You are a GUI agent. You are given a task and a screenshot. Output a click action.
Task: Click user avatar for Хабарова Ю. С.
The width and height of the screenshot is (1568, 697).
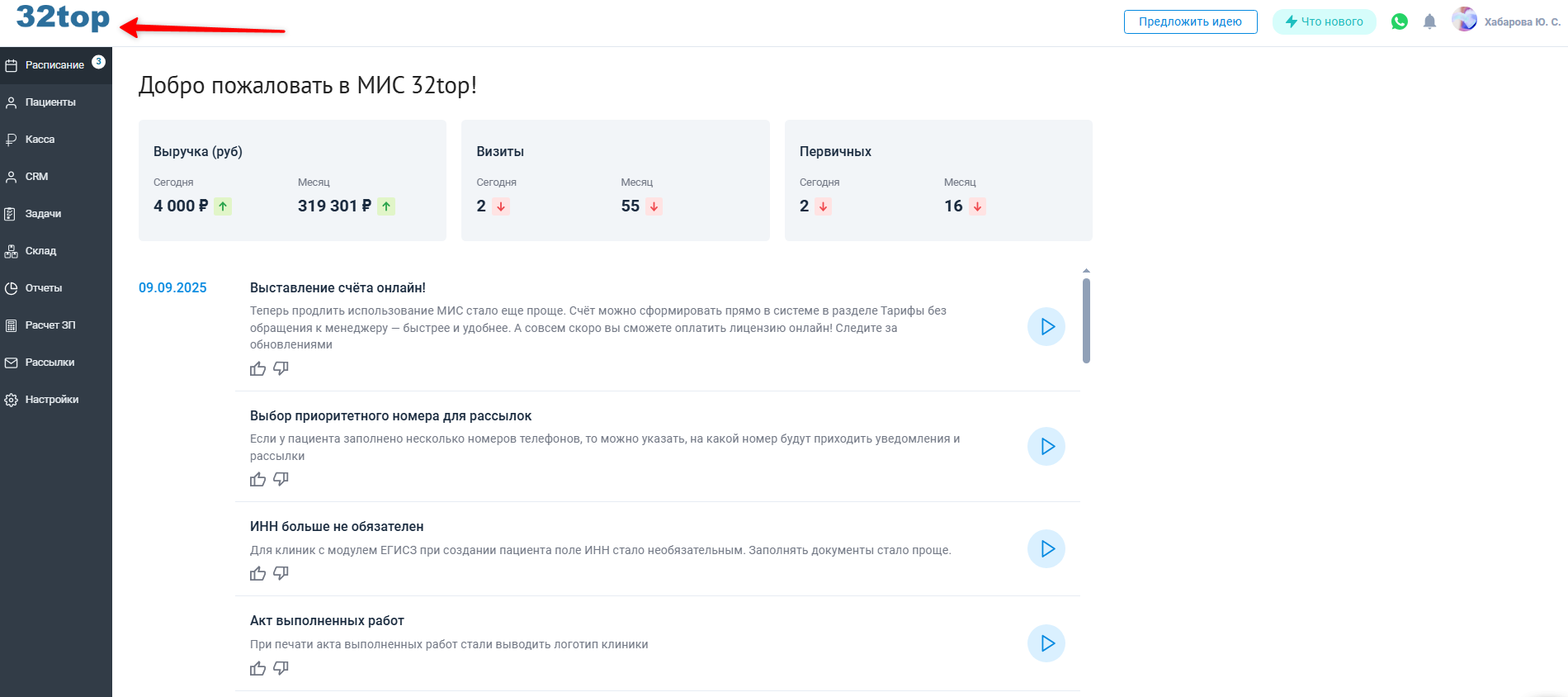pyautogui.click(x=1464, y=20)
